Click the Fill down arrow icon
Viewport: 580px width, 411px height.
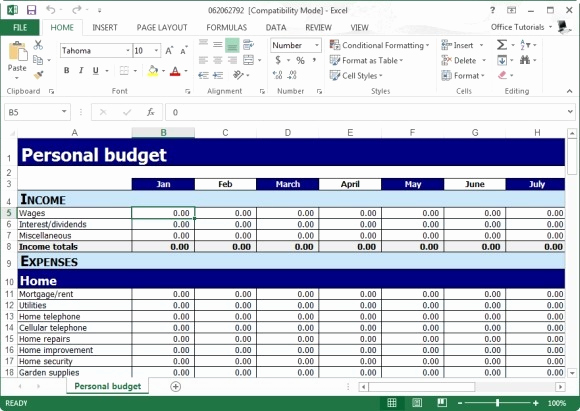[x=502, y=60]
